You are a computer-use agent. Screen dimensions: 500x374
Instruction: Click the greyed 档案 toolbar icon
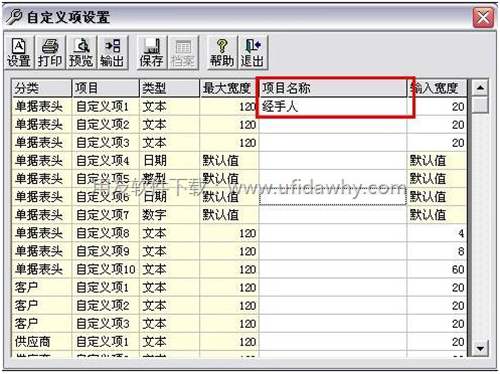pyautogui.click(x=183, y=53)
